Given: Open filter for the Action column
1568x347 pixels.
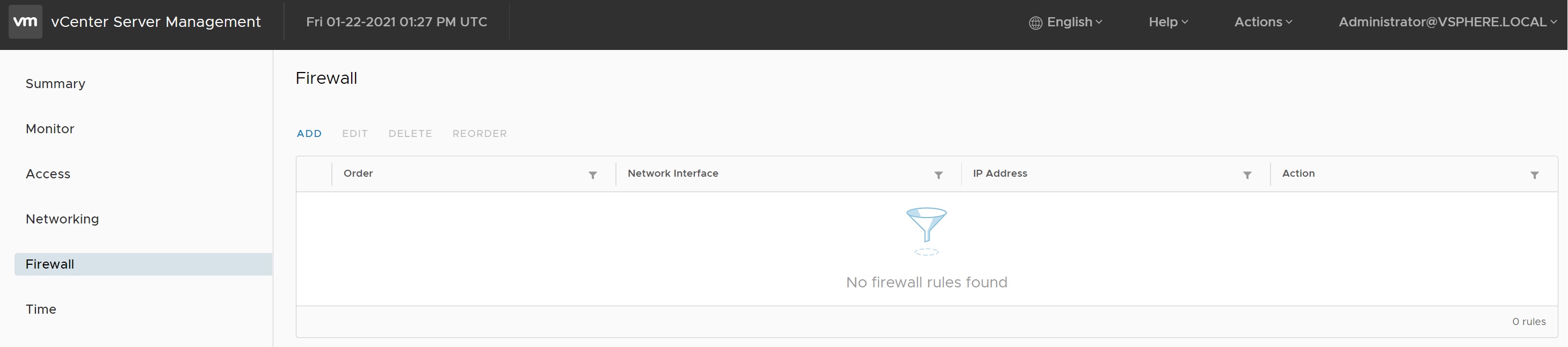Looking at the screenshot, I should coord(1534,175).
